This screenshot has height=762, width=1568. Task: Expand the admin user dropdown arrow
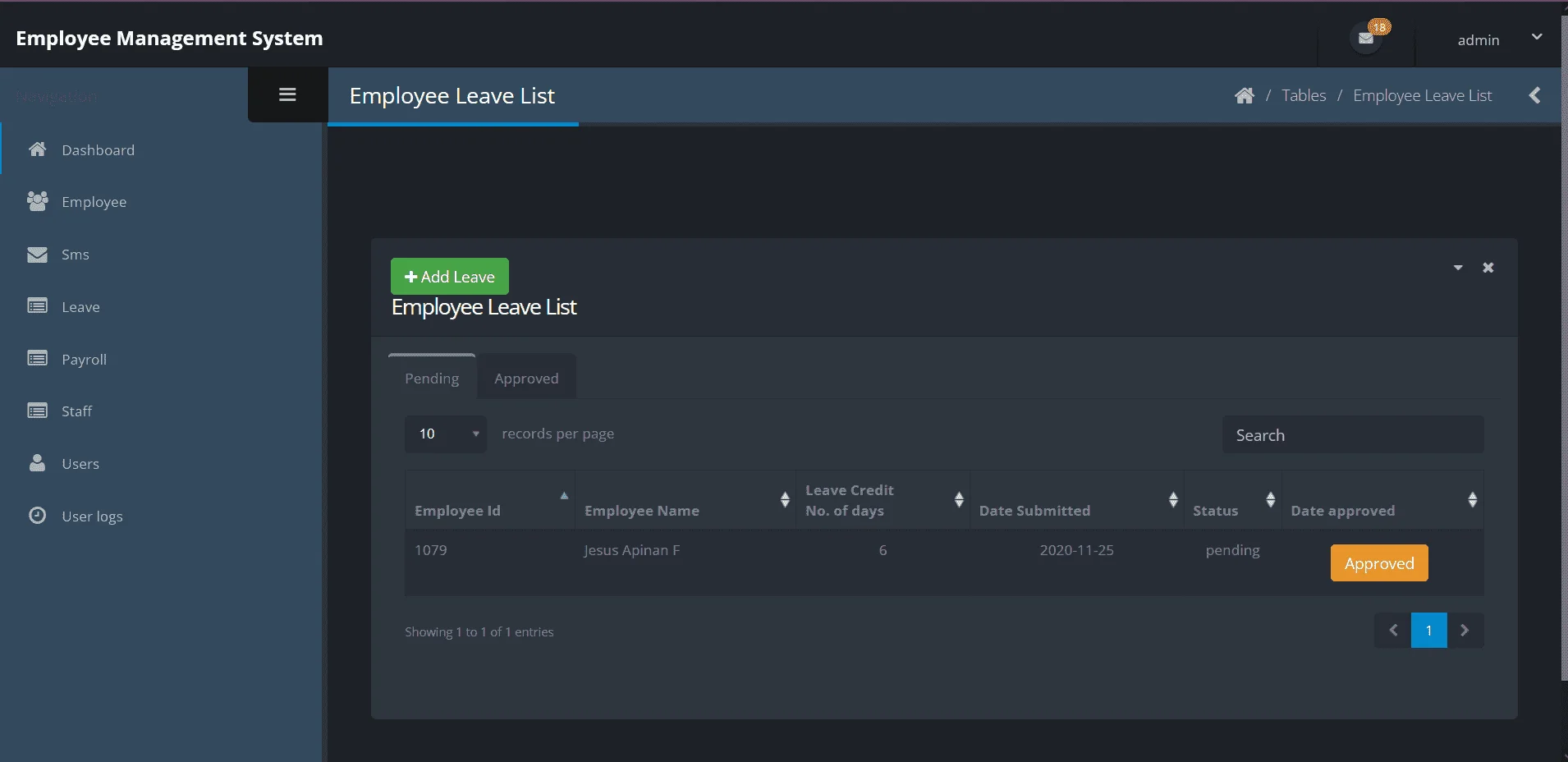[1537, 37]
